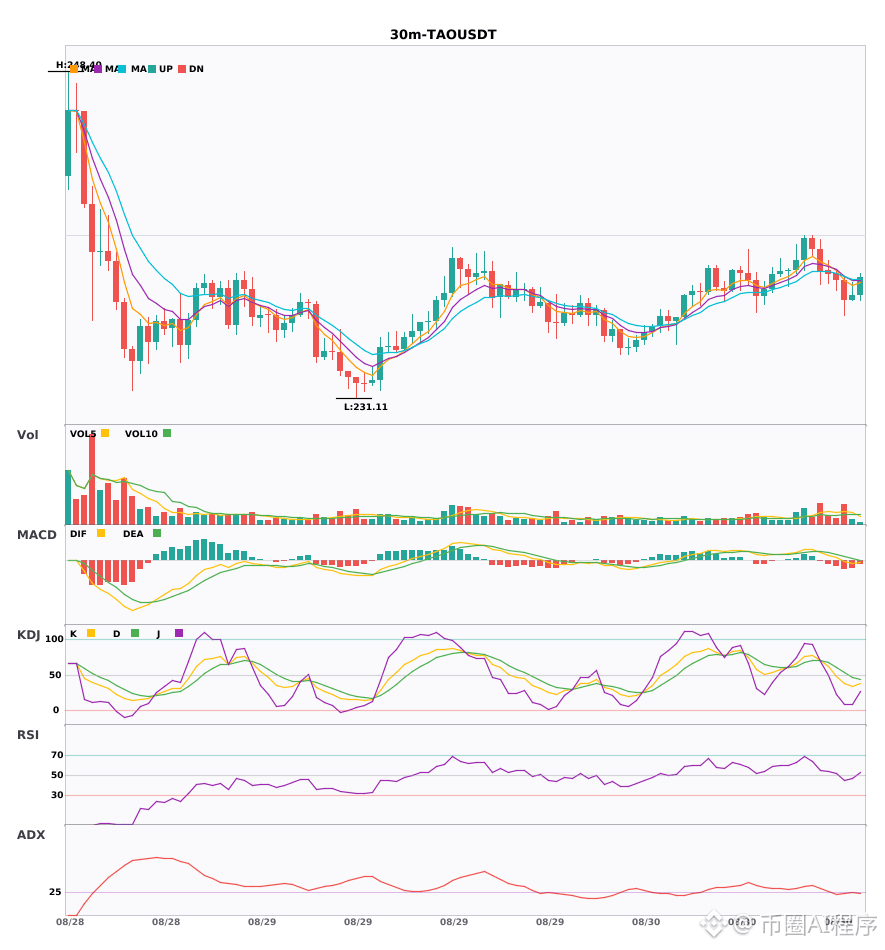Image resolution: width=885 pixels, height=950 pixels.
Task: Click the red DN legend swatch
Action: pos(182,69)
